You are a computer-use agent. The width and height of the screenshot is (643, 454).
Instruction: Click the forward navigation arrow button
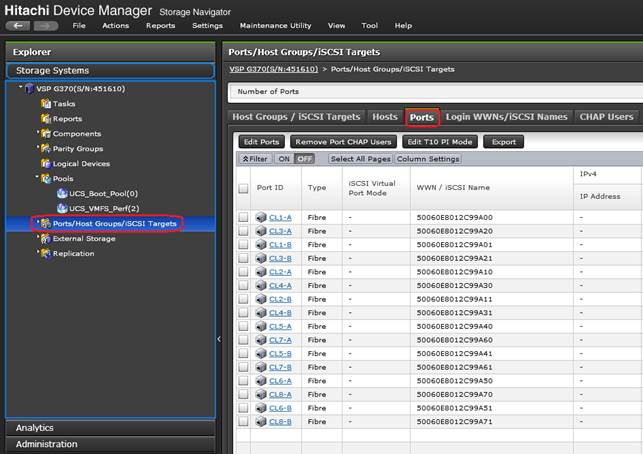click(46, 26)
